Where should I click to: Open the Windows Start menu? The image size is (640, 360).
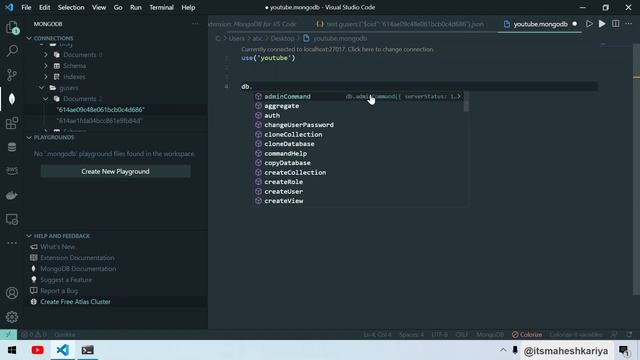tap(12, 350)
